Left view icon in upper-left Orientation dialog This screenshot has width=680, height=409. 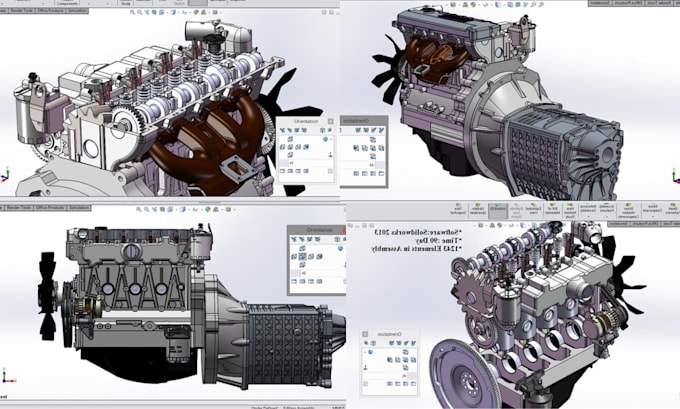coord(282,147)
